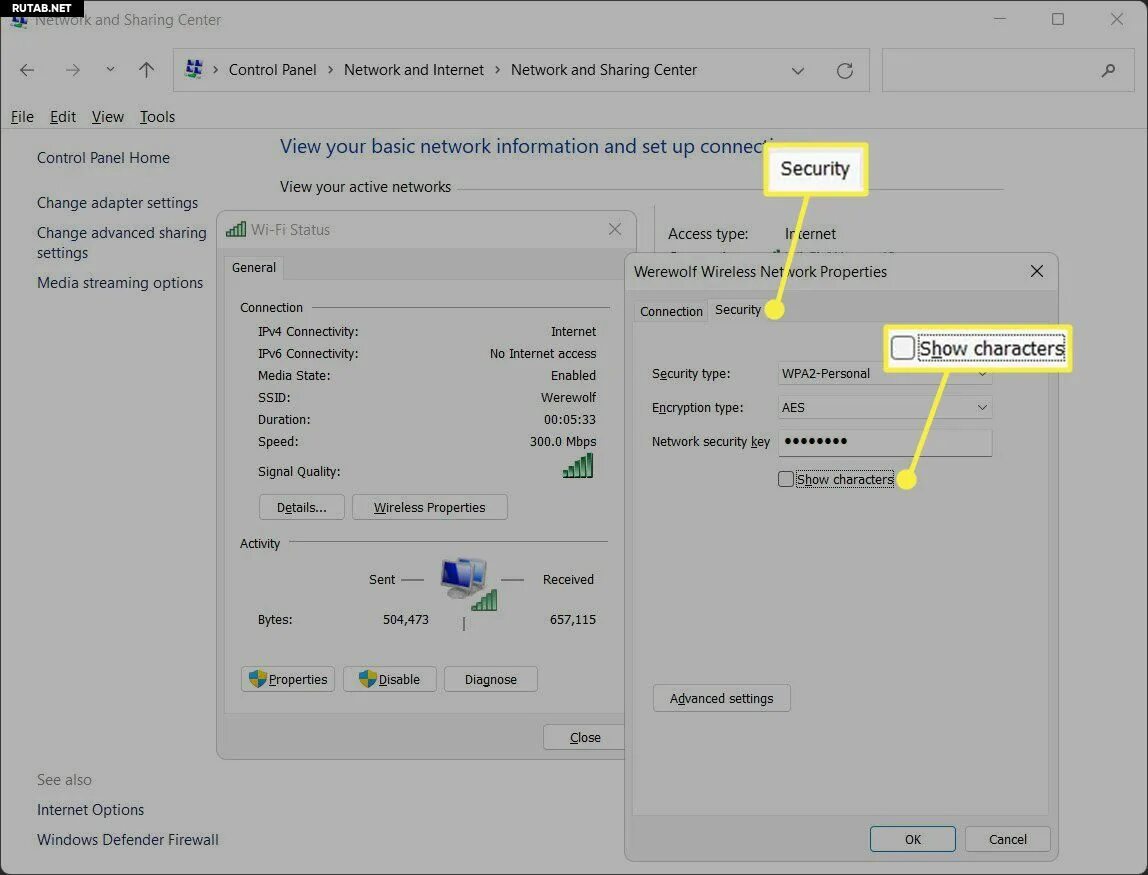Viewport: 1148px width, 875px height.
Task: Open Internet Options link
Action: [90, 810]
